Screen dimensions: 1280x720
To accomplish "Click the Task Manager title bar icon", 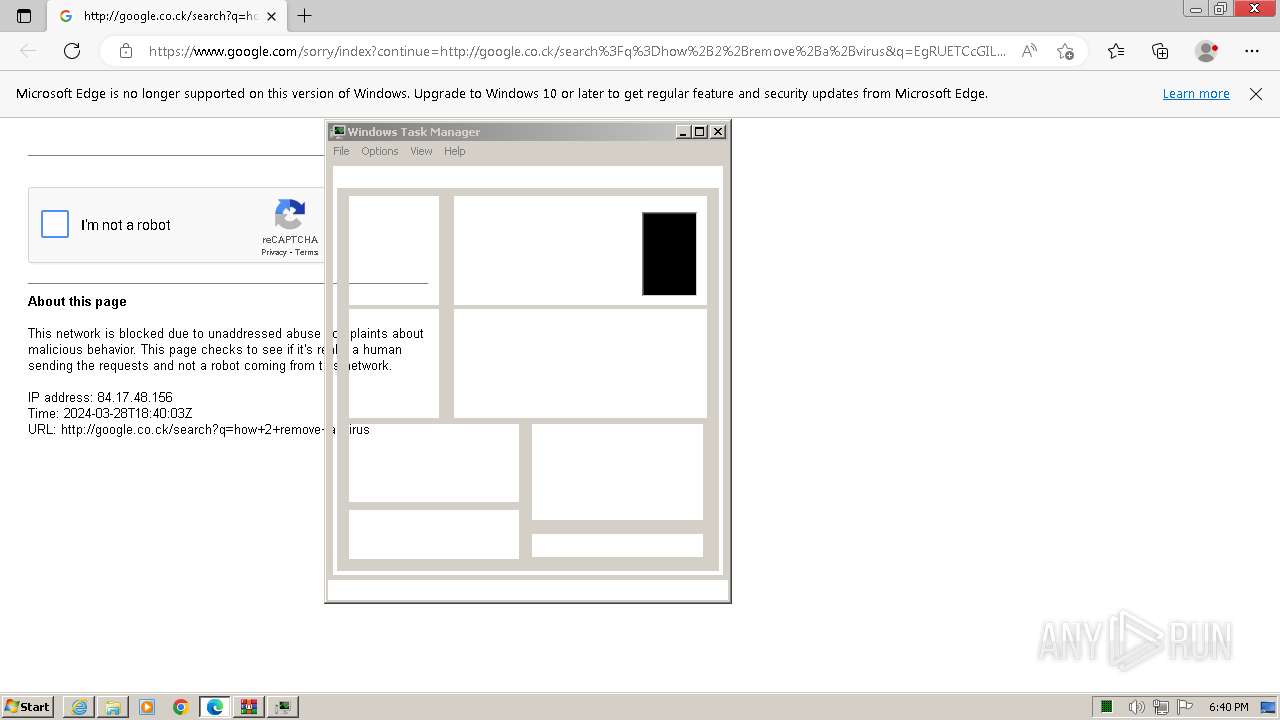I will 339,131.
